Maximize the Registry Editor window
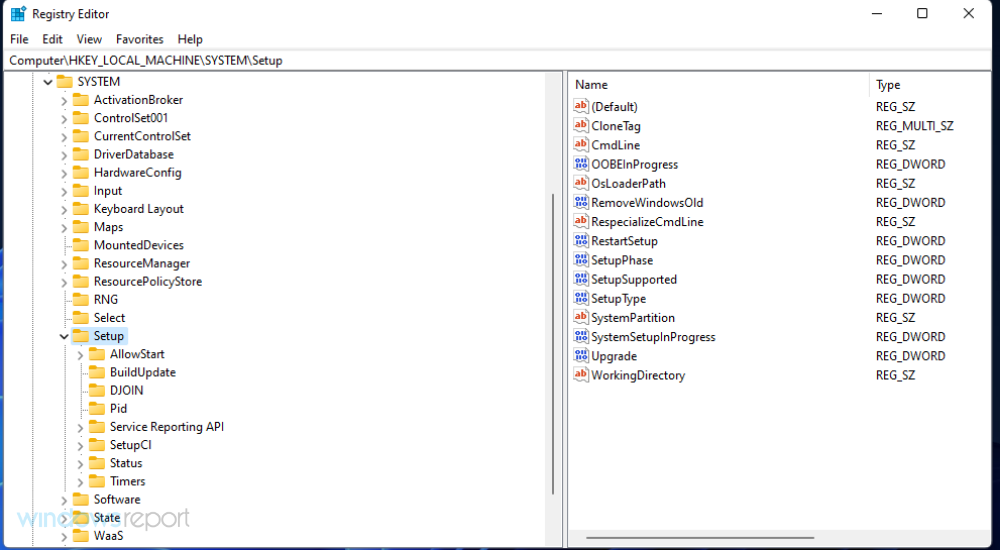 click(x=922, y=13)
